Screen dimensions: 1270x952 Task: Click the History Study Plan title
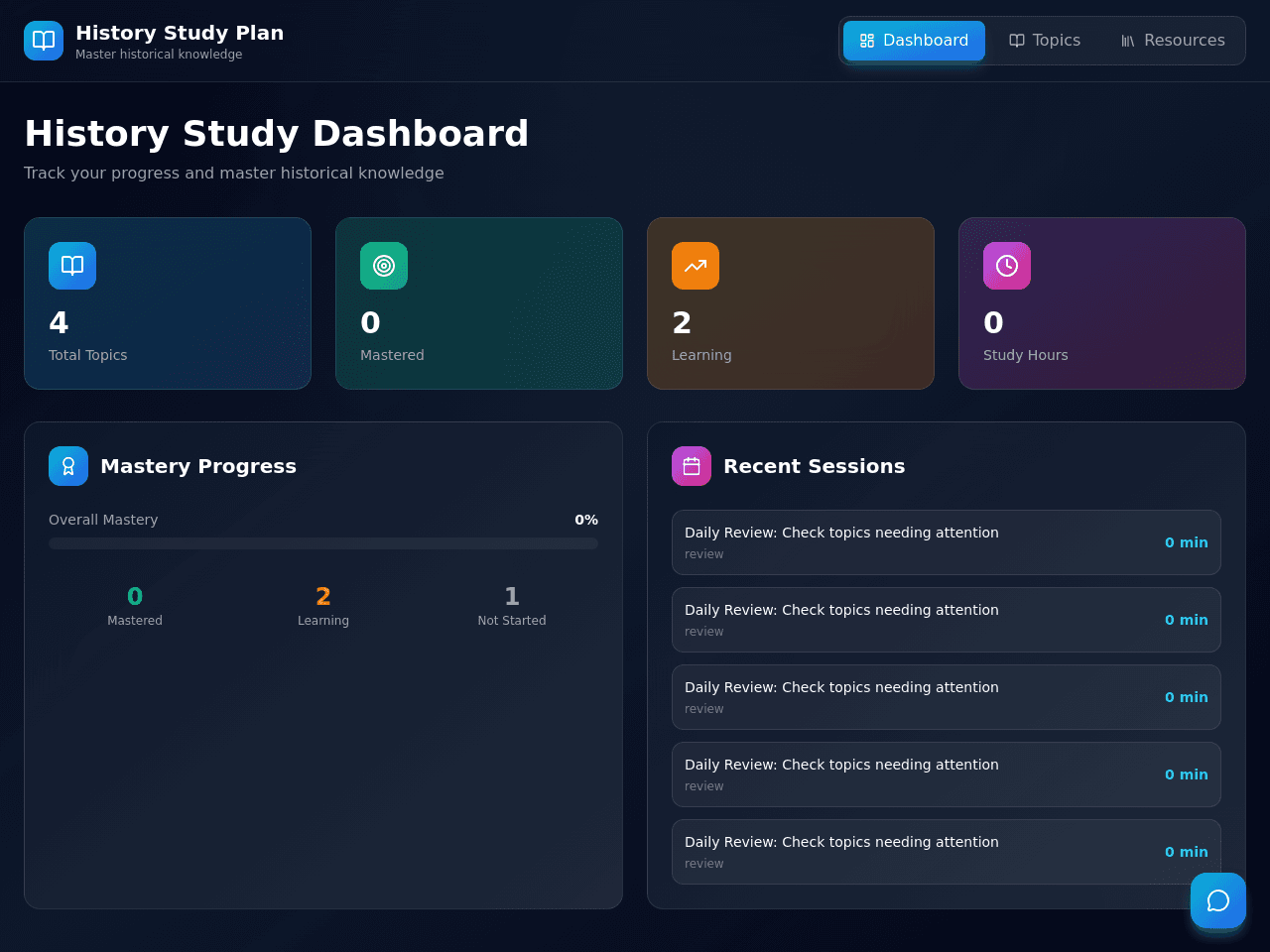click(180, 33)
